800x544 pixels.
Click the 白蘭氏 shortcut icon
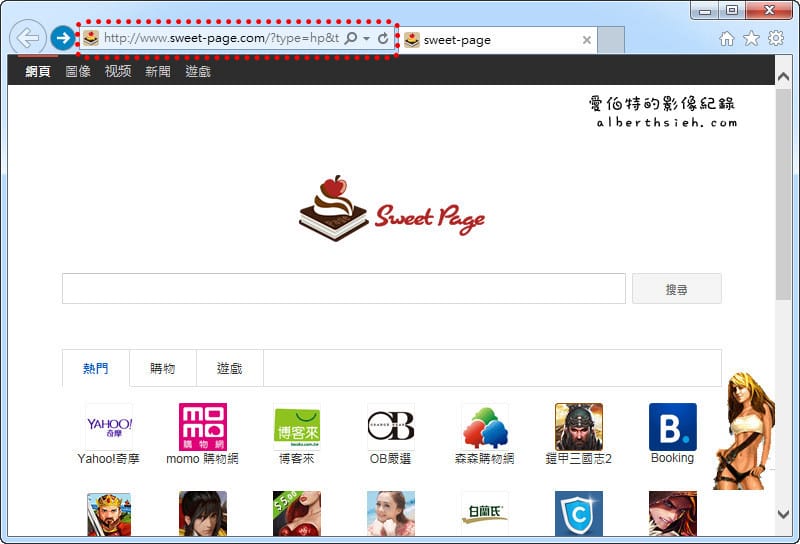485,513
